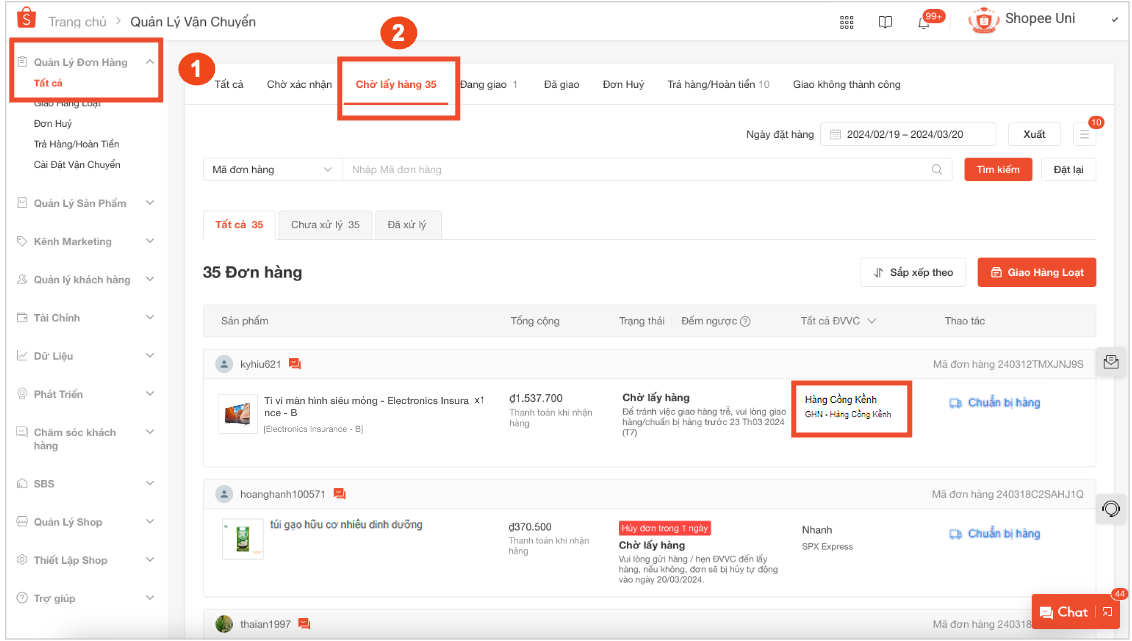This screenshot has height=641, width=1132.
Task: Click the countdown help question icon
Action: (745, 321)
